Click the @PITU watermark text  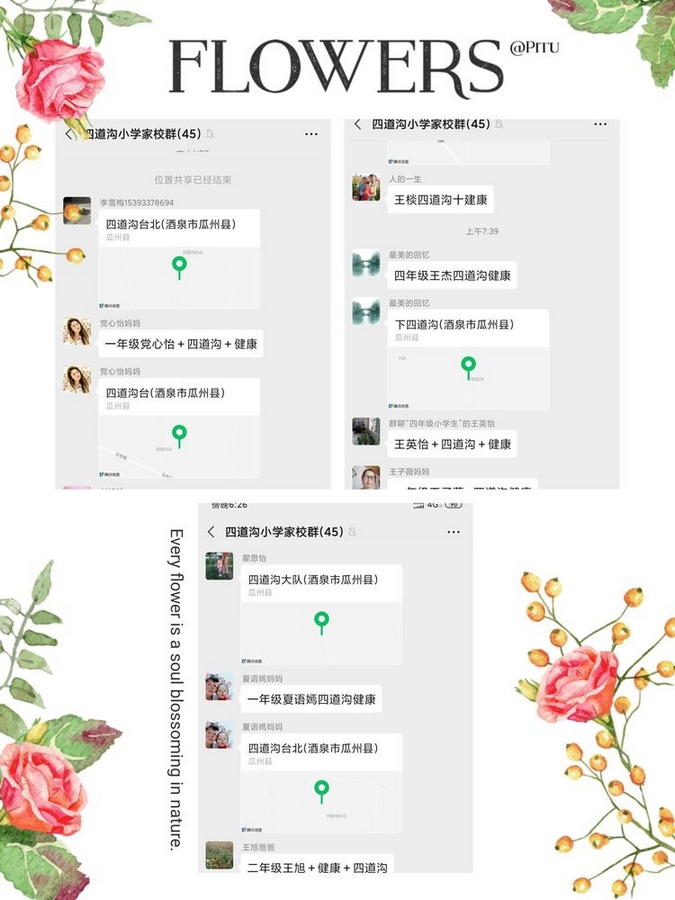tap(534, 47)
